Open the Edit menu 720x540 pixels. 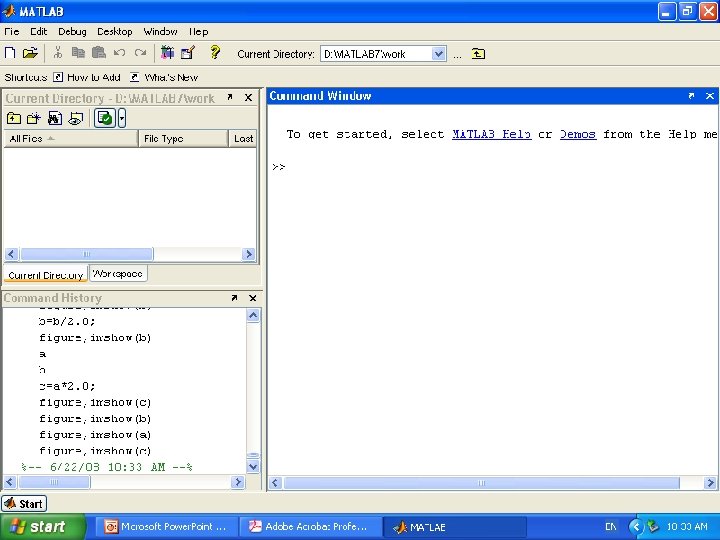click(39, 32)
